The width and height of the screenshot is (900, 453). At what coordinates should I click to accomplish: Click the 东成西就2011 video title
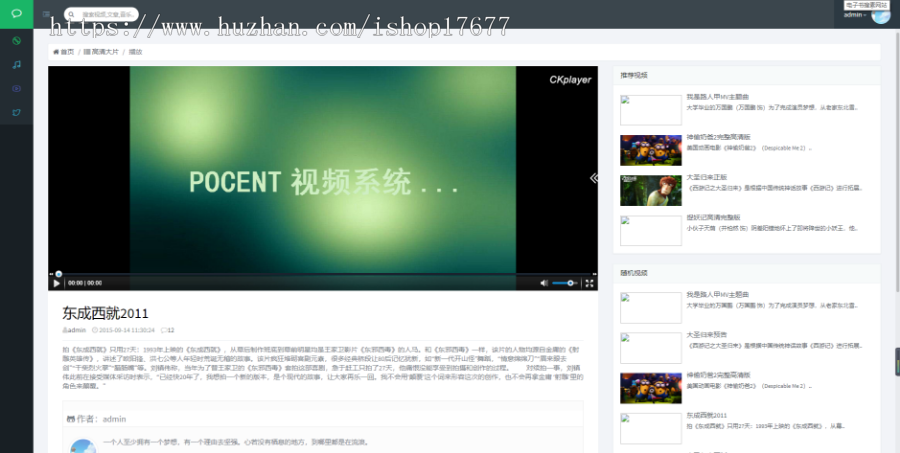[x=105, y=313]
